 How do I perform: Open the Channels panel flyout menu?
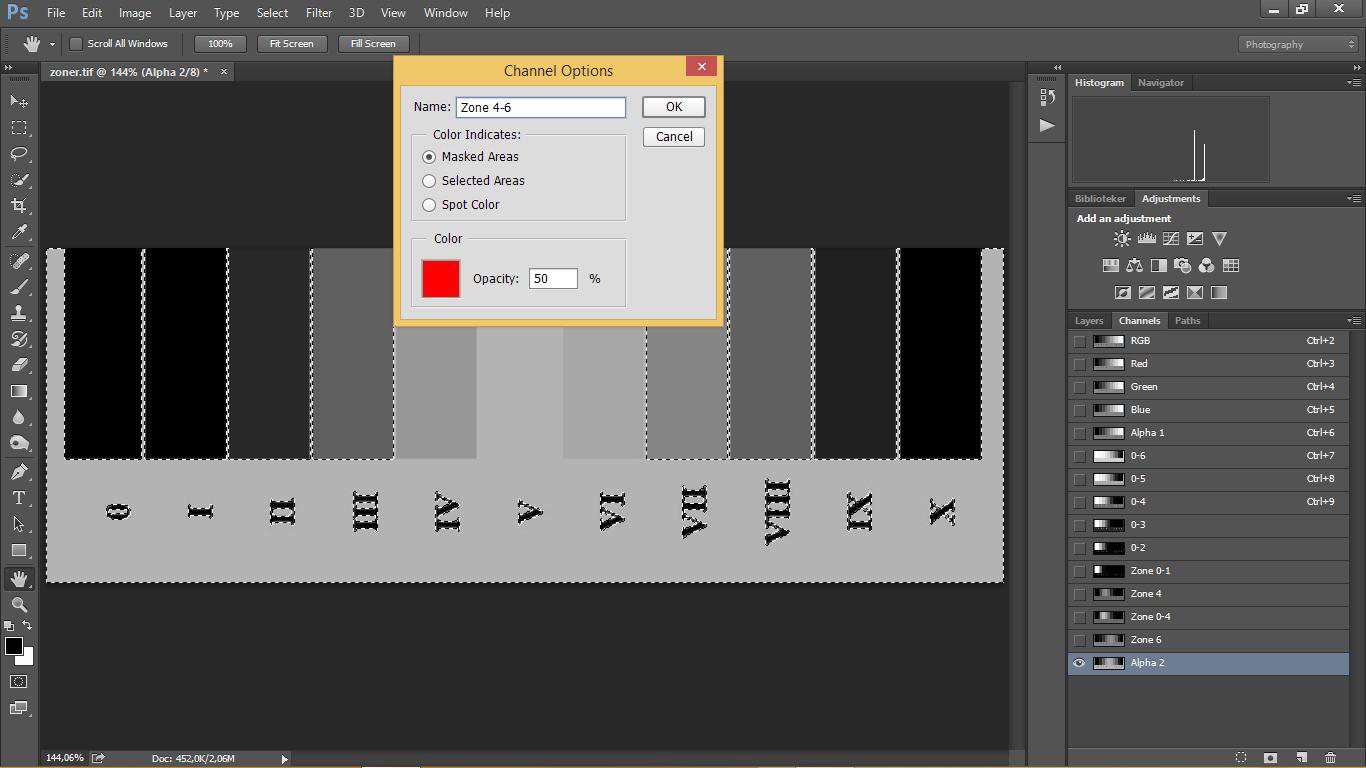(1354, 321)
